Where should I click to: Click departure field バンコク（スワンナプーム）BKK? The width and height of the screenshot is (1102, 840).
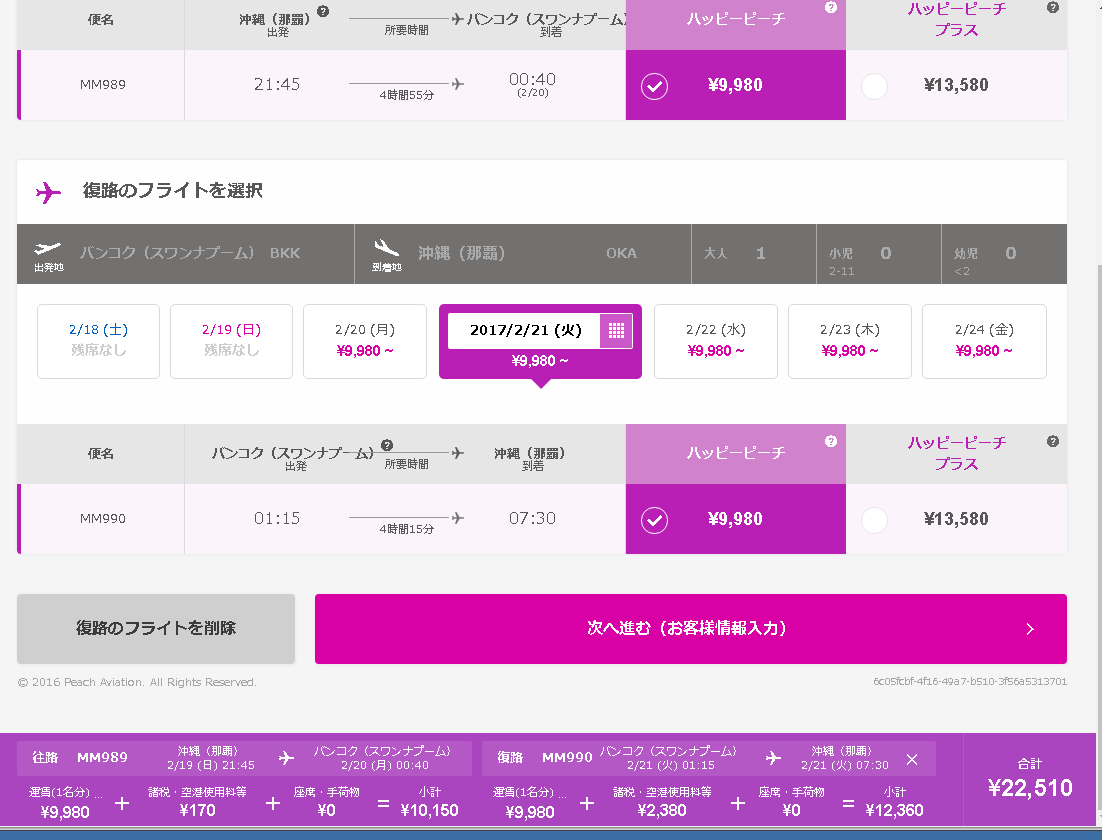pyautogui.click(x=186, y=254)
